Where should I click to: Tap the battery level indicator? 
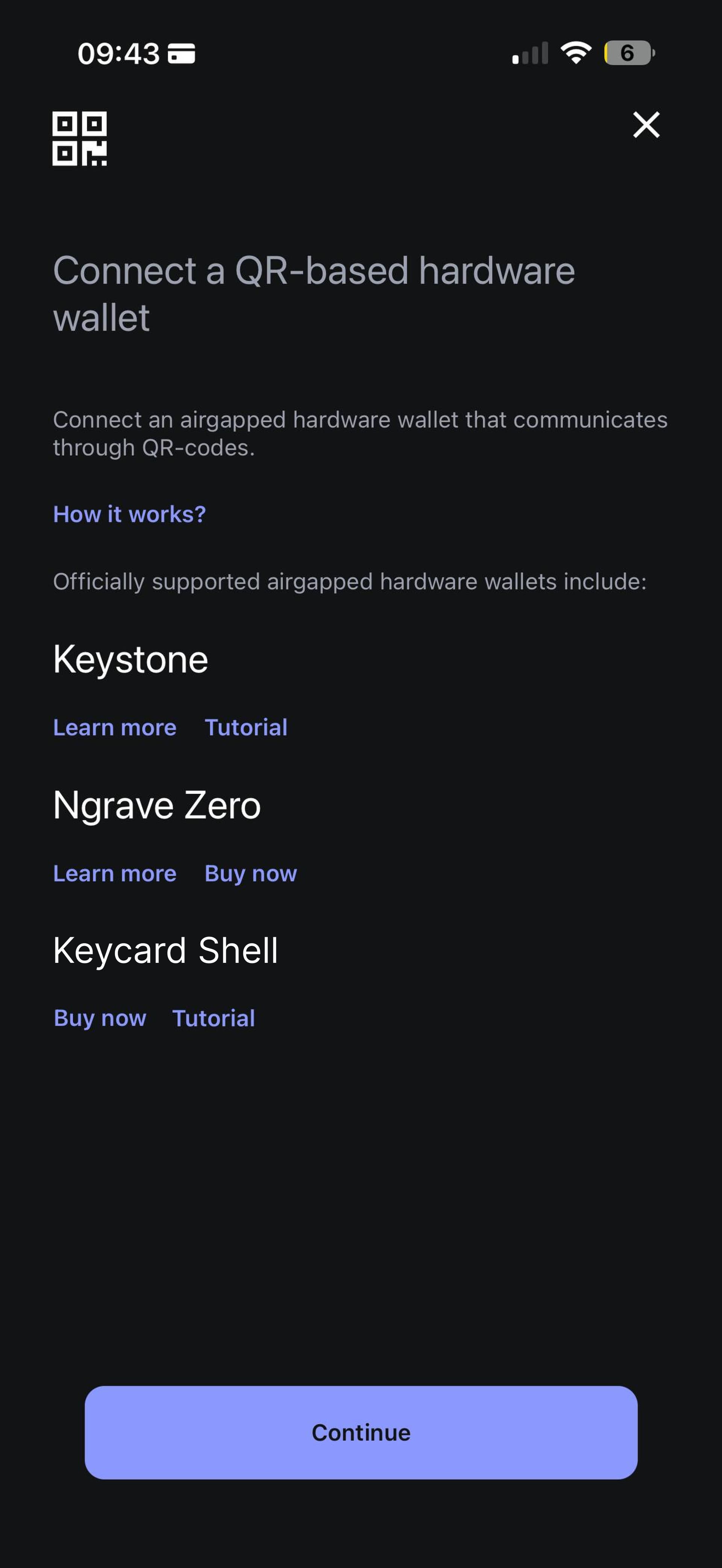tap(629, 53)
